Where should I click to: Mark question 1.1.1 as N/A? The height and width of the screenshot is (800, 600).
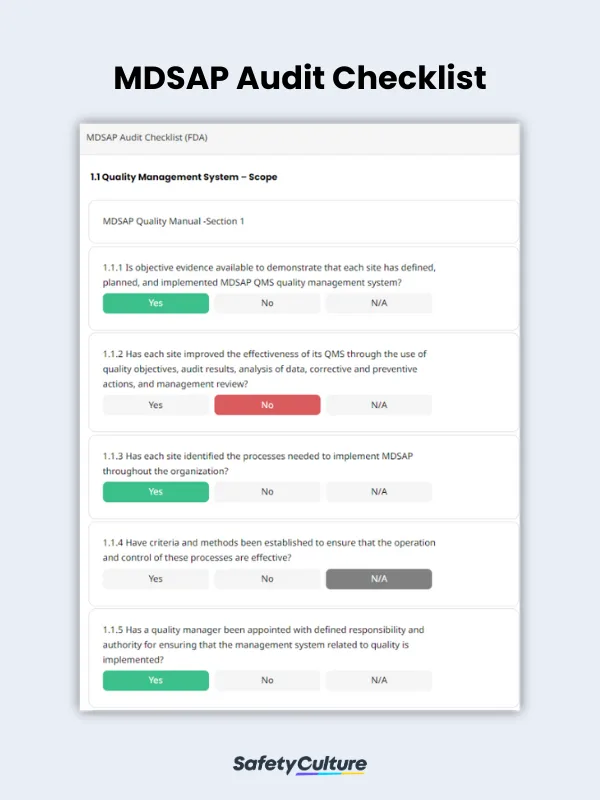coord(379,303)
